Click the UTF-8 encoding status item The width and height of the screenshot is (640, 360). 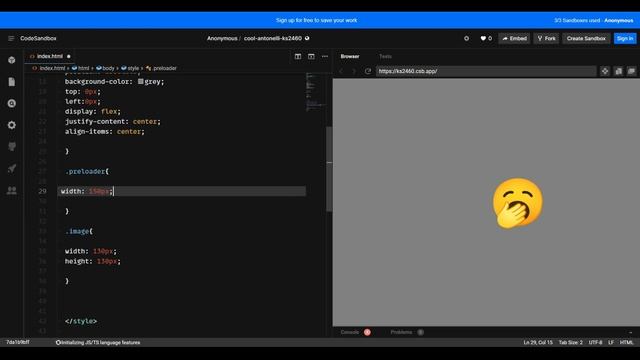[x=596, y=342]
